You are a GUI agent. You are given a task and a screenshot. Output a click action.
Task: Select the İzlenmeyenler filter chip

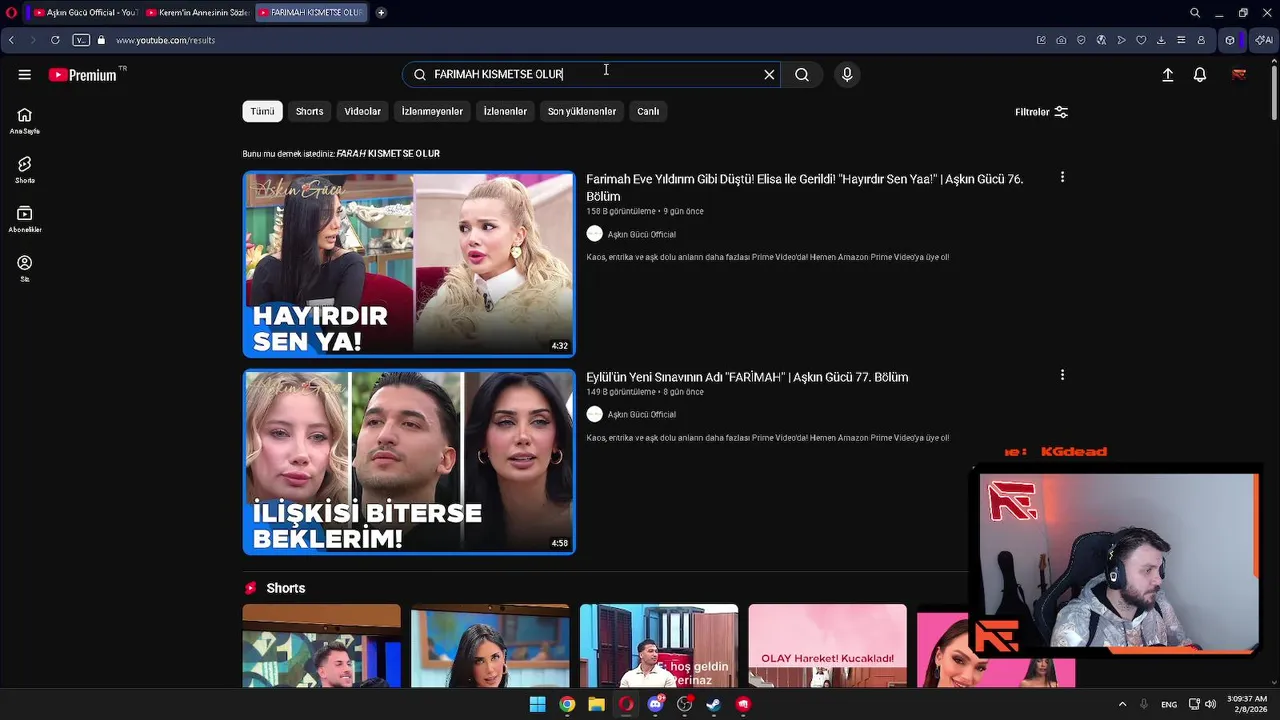pyautogui.click(x=432, y=112)
